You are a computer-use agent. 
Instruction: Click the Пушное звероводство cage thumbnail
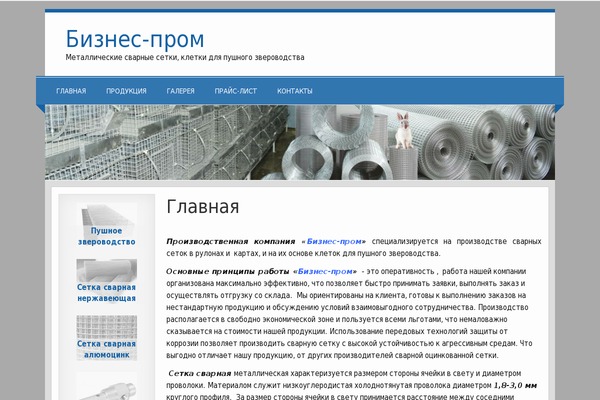(107, 215)
